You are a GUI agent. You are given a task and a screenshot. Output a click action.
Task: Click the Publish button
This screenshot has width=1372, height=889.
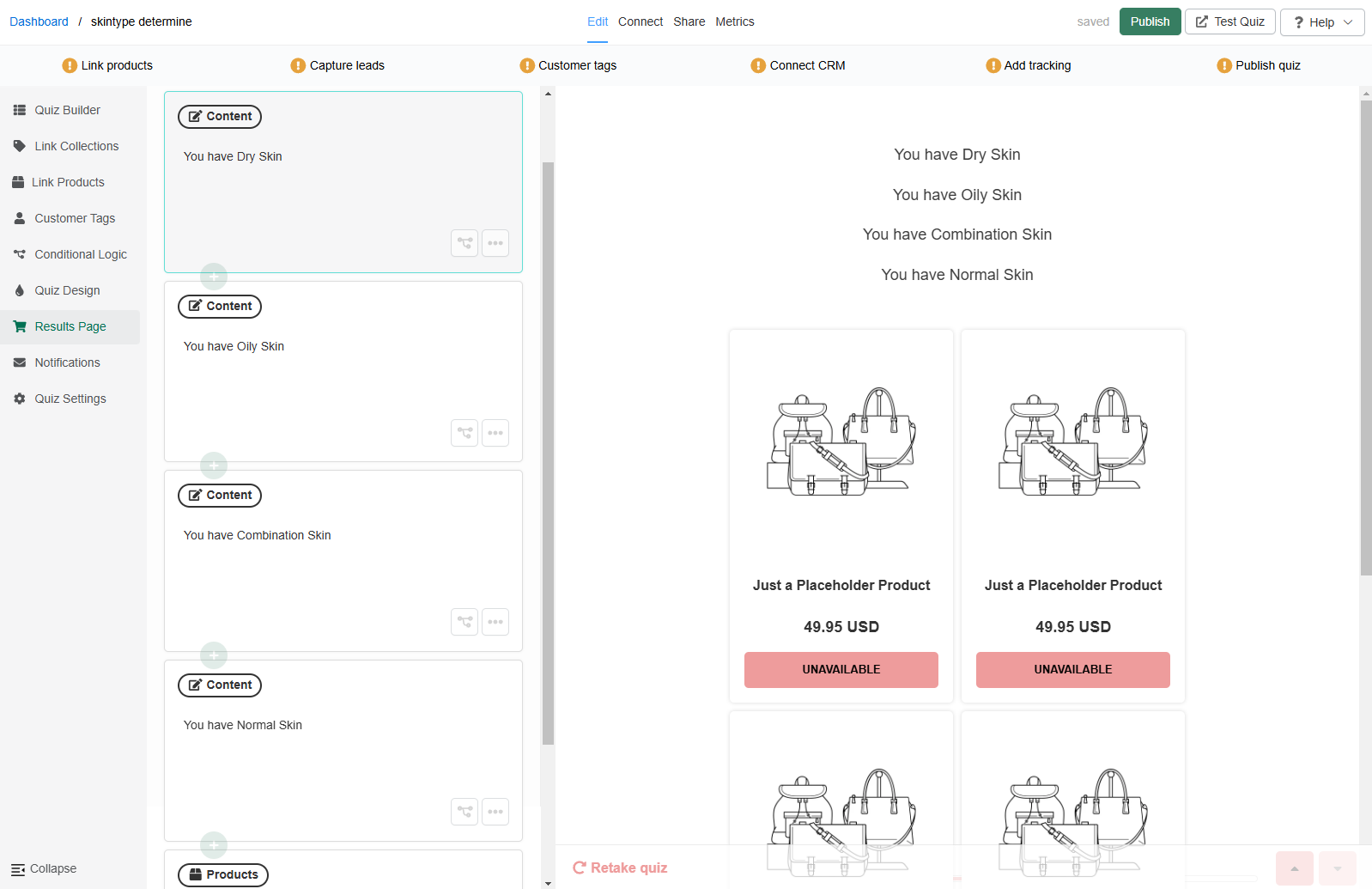click(x=1150, y=21)
